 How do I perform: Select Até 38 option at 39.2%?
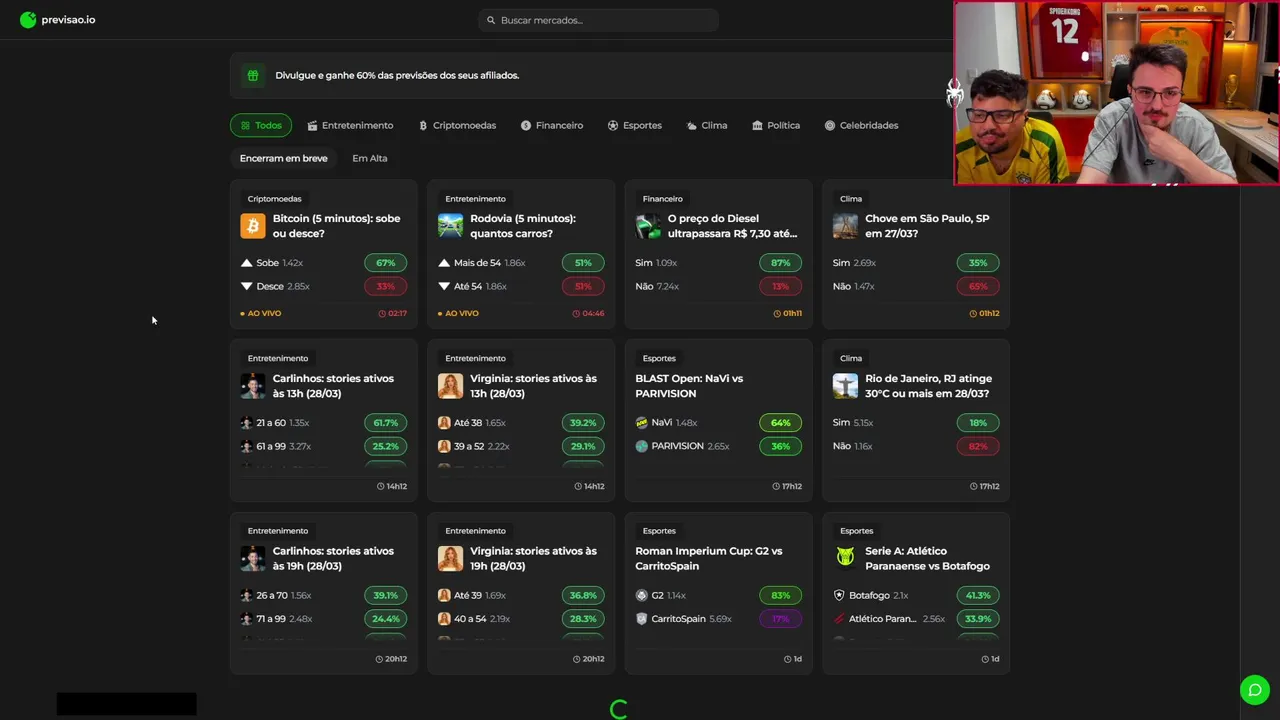(583, 423)
